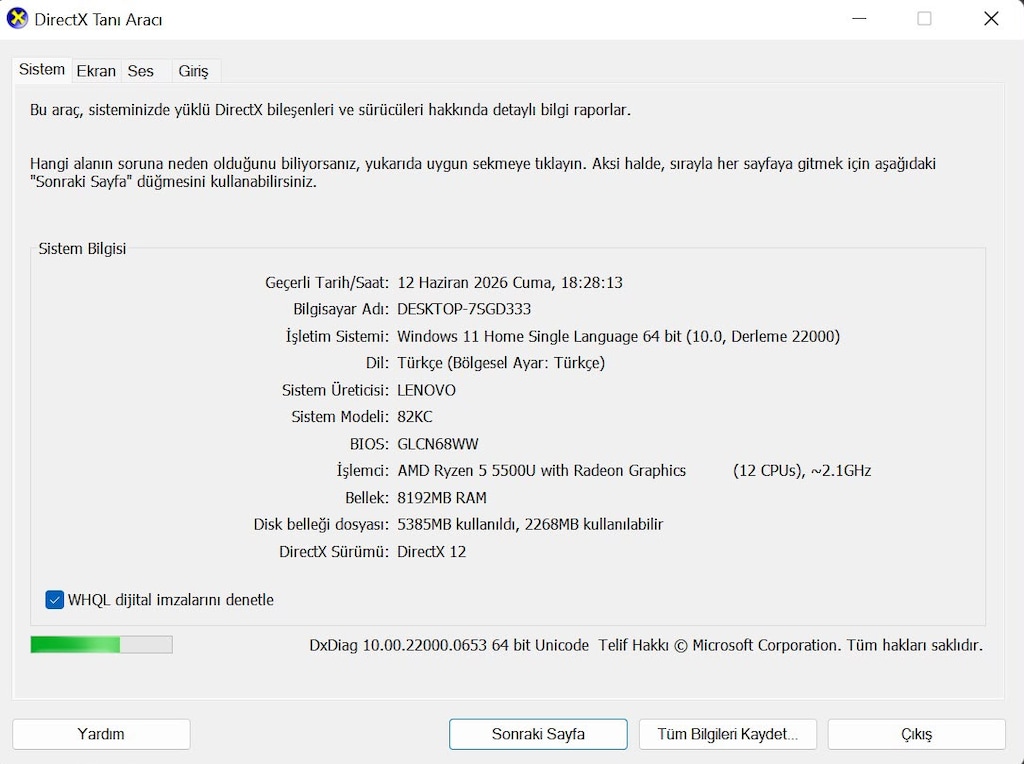Switch to the Sistem tab
Viewport: 1024px width, 764px height.
tap(42, 70)
